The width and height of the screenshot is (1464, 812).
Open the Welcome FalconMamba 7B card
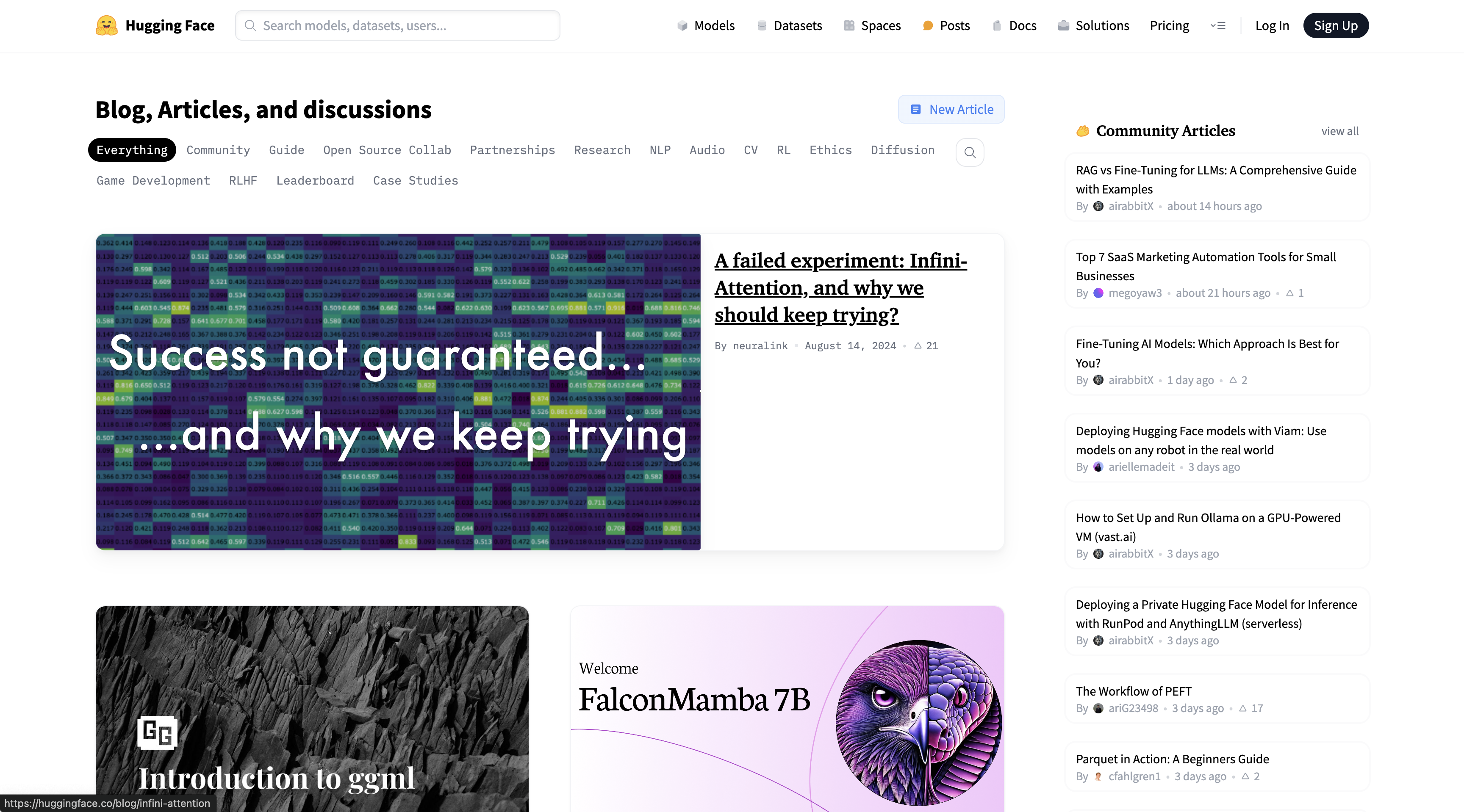tap(787, 709)
